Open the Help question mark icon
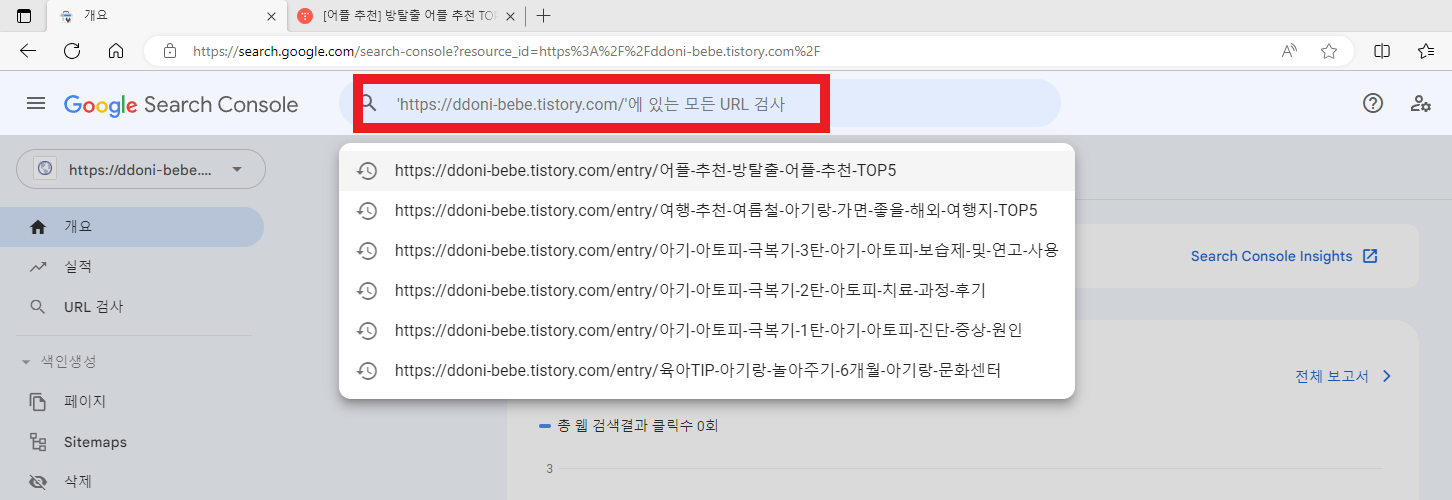 (1373, 103)
